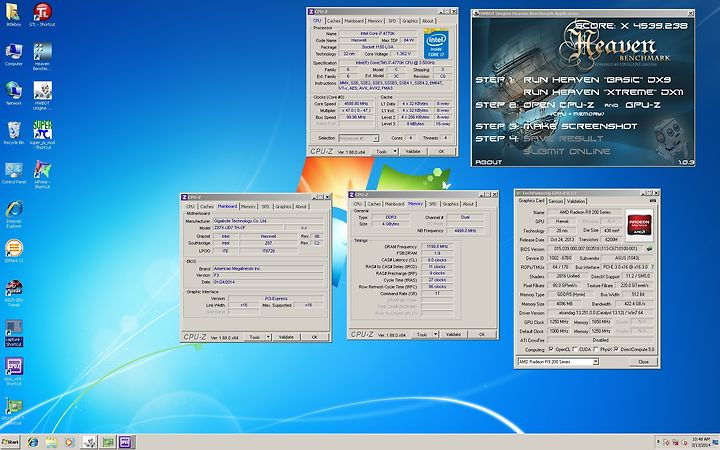Click Validate in the CPU tab window
Viewport: 720px width, 450px height.
pyautogui.click(x=412, y=151)
